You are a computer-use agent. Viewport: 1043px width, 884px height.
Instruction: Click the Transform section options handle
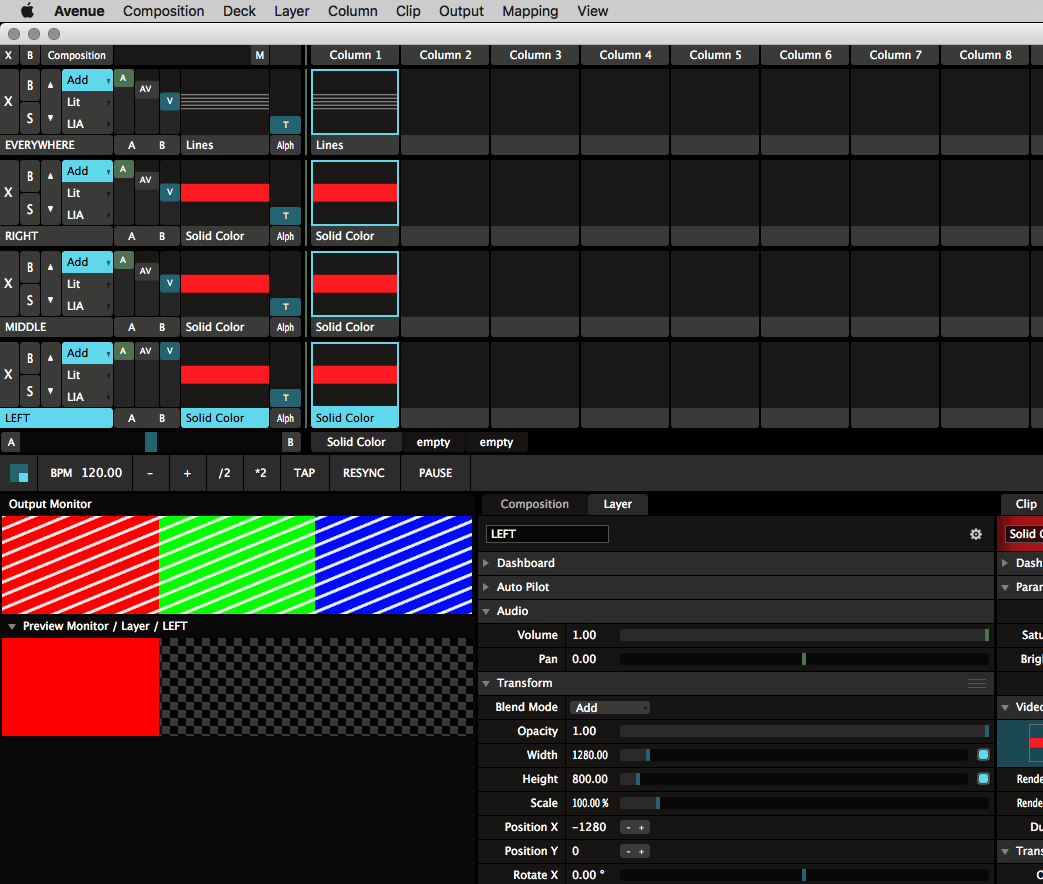[977, 683]
